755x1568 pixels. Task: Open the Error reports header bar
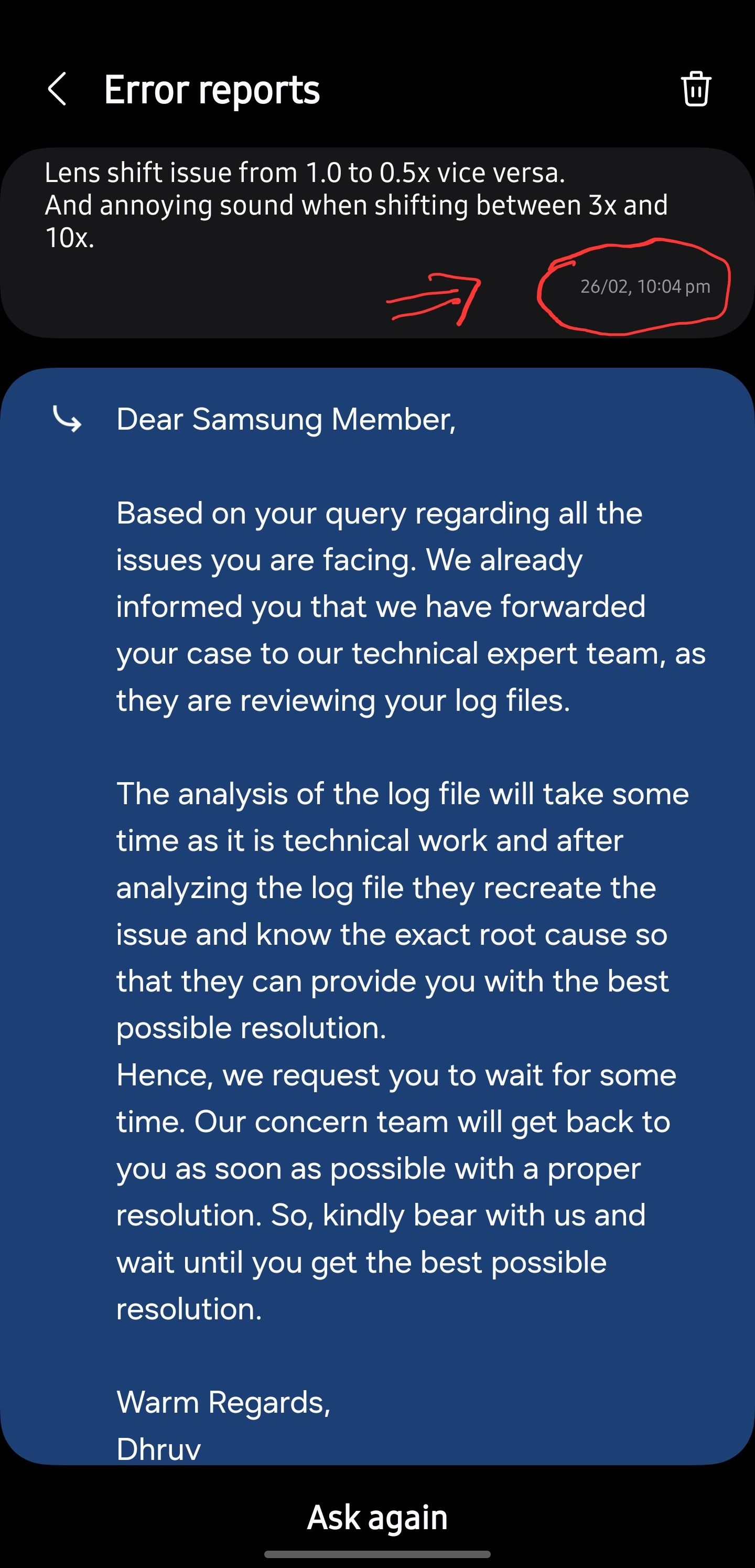coord(377,90)
